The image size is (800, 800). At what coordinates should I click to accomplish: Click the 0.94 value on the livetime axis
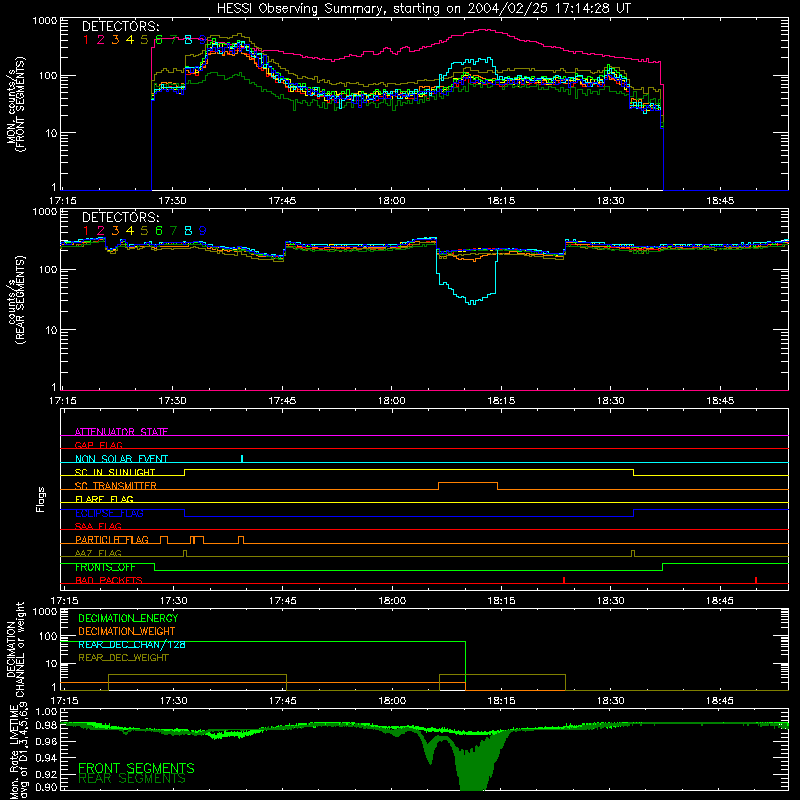tap(46, 757)
